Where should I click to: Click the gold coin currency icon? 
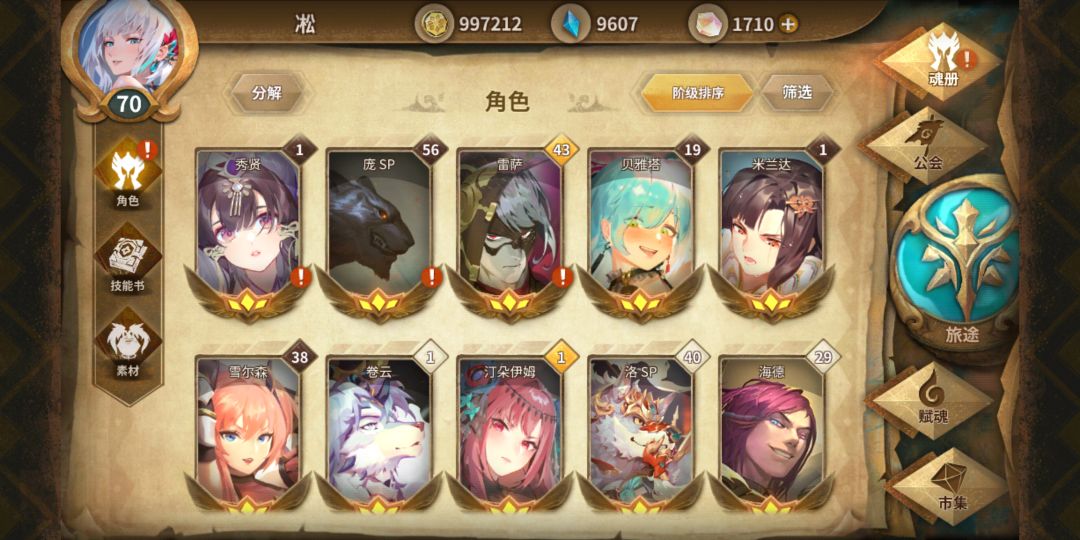[x=434, y=25]
